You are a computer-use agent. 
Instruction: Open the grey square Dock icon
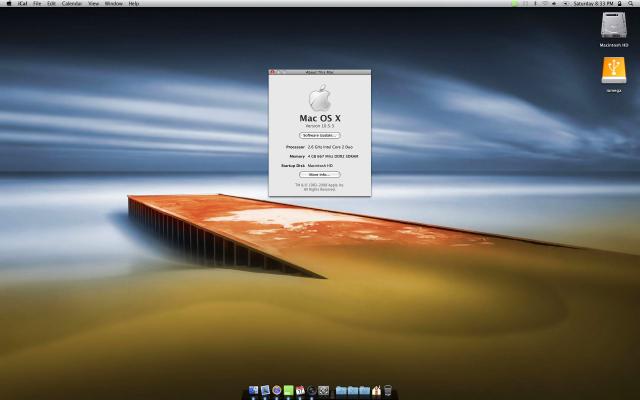[324, 391]
